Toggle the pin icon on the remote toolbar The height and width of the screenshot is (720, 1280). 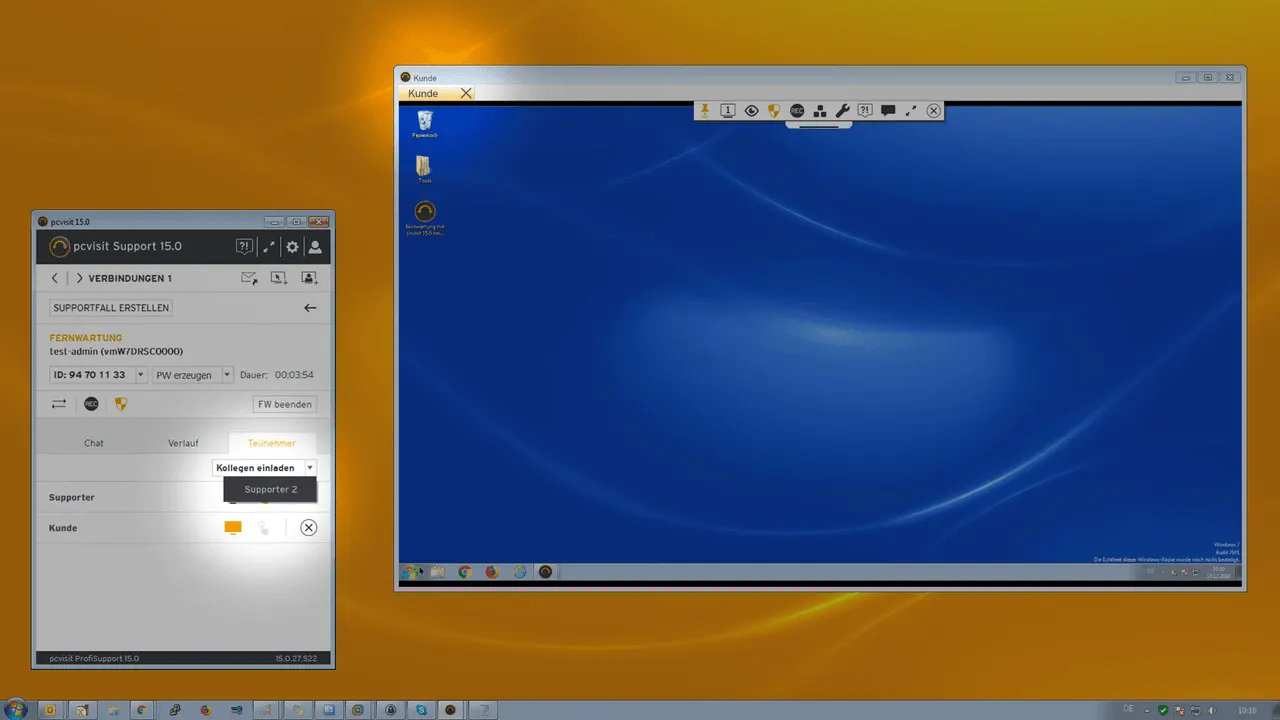pyautogui.click(x=704, y=110)
